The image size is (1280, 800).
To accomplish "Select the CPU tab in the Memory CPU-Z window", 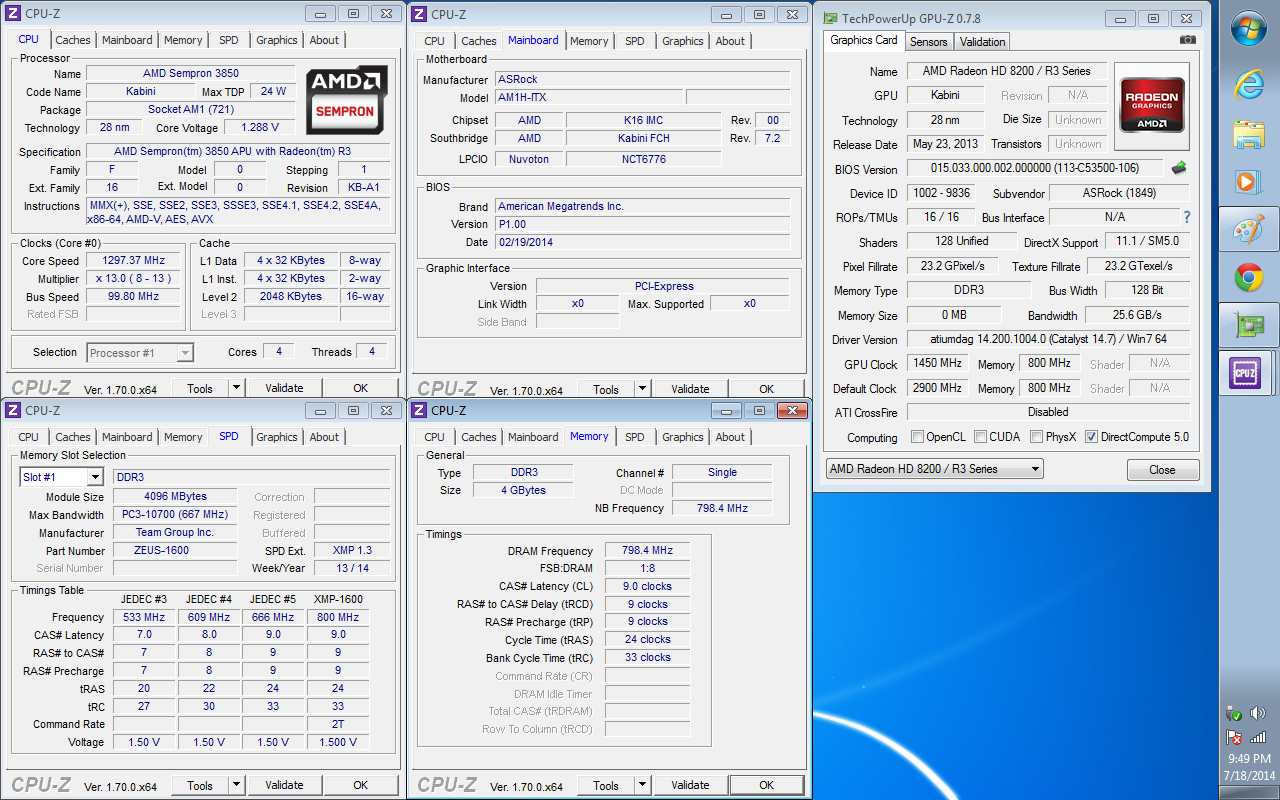I will 434,437.
